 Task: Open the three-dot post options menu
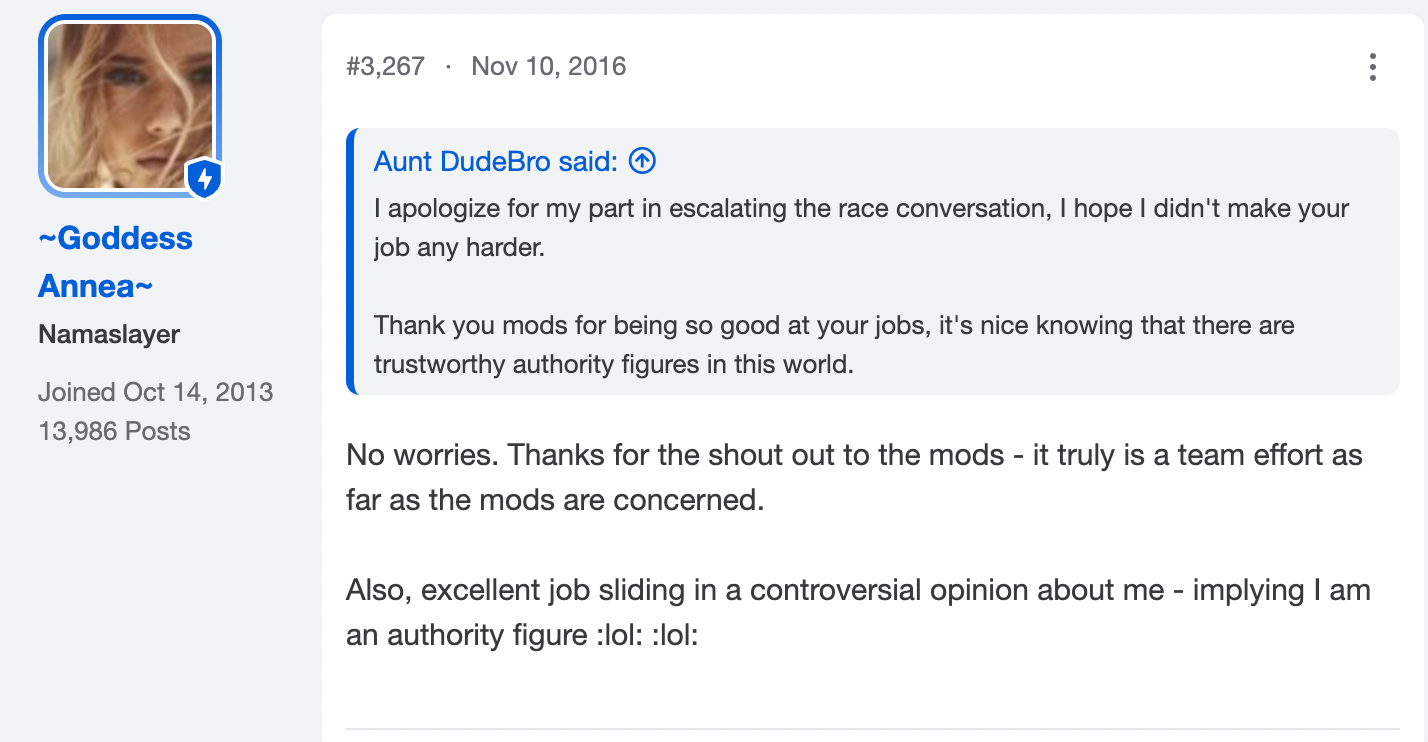tap(1372, 67)
